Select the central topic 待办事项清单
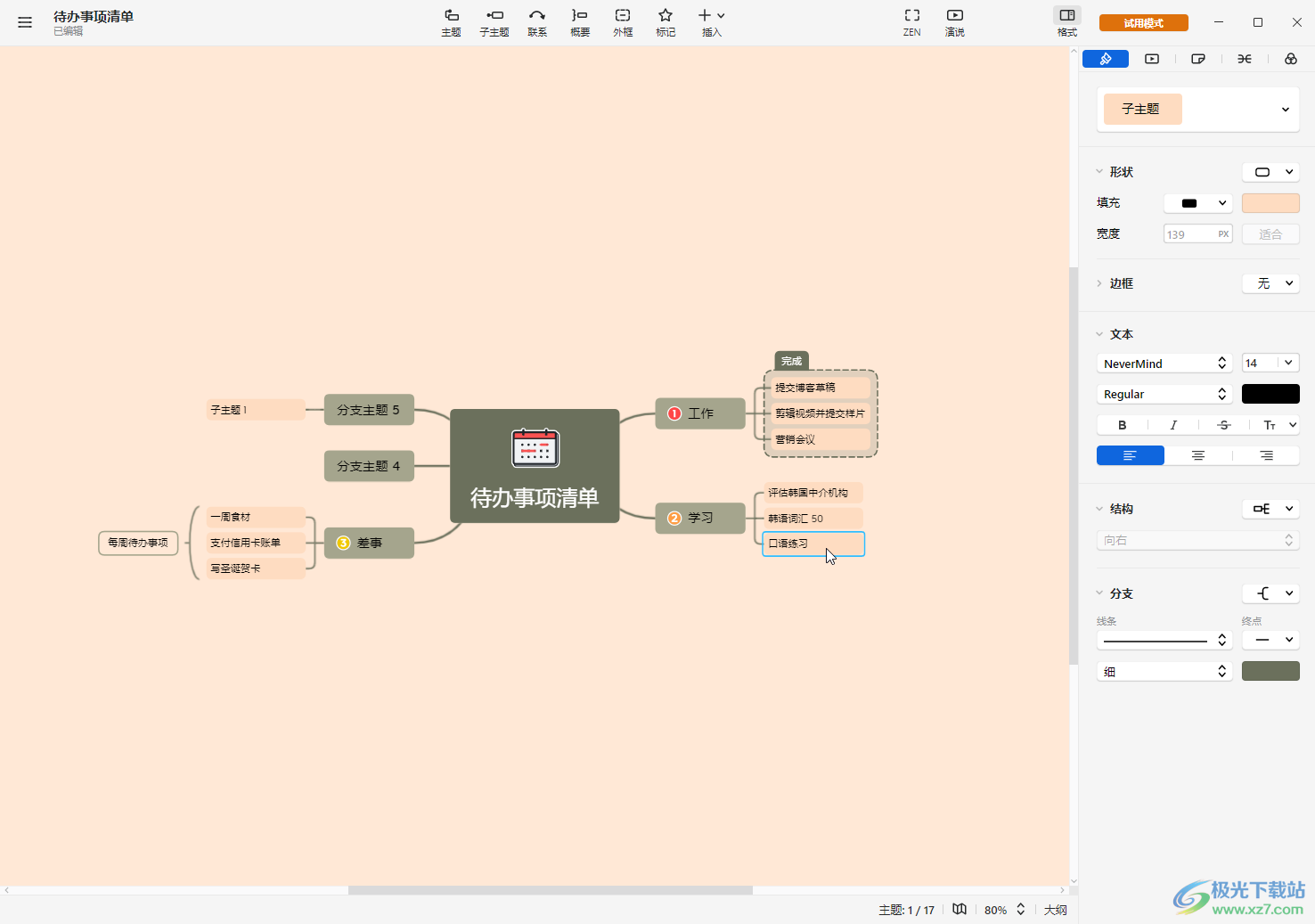Image resolution: width=1315 pixels, height=924 pixels. tap(535, 466)
